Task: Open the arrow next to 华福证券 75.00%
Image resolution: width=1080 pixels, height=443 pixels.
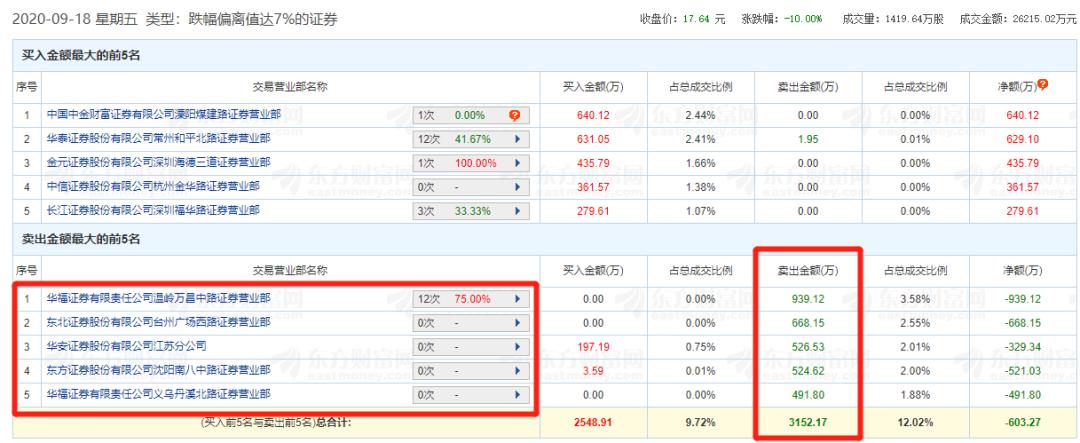Action: 516,299
